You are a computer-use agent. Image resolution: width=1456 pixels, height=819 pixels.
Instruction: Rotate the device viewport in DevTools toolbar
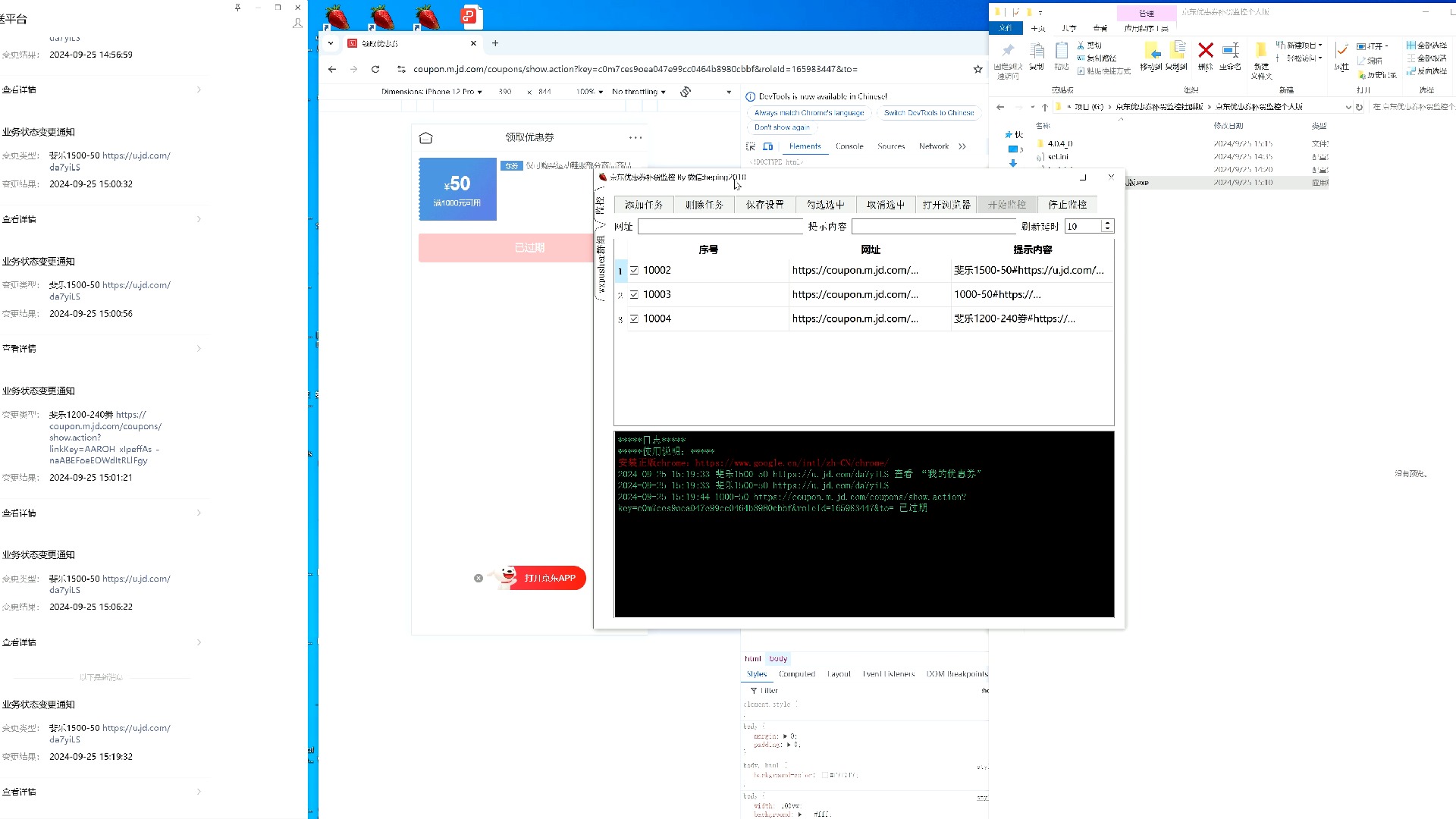pyautogui.click(x=686, y=92)
